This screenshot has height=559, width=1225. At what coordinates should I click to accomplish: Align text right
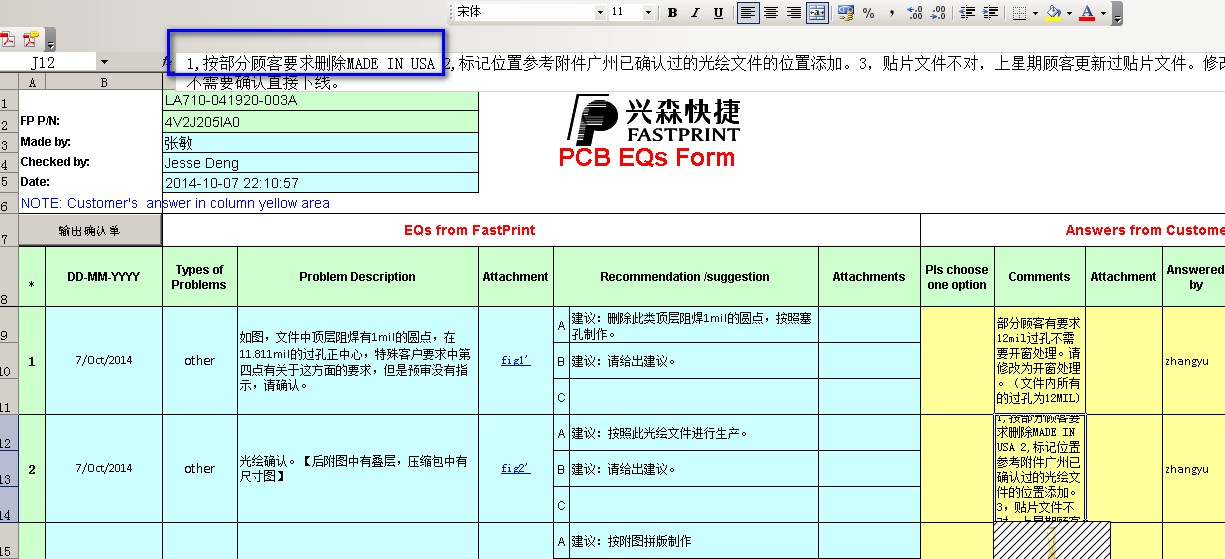[x=794, y=13]
